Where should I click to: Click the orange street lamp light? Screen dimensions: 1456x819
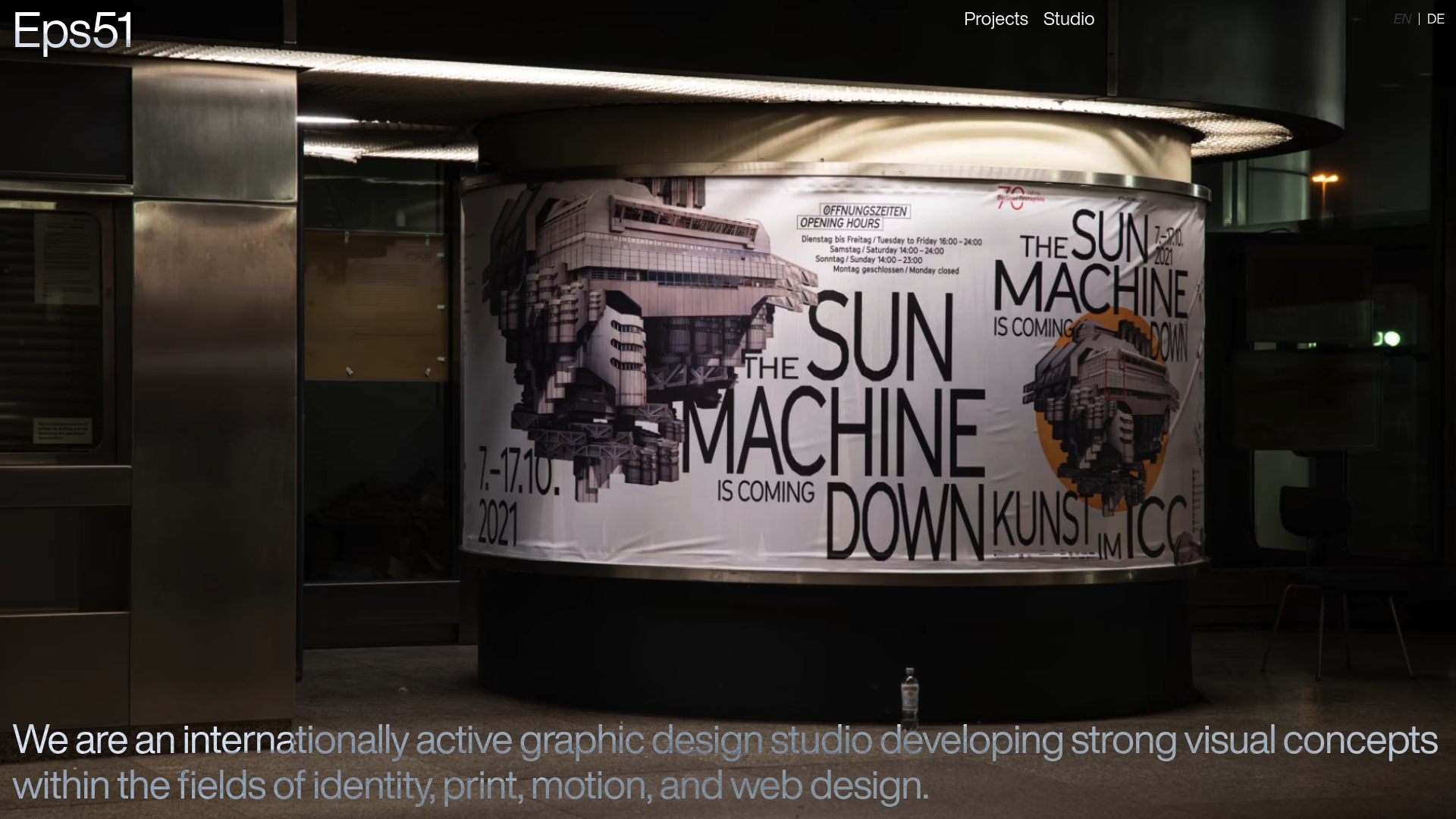[1325, 180]
